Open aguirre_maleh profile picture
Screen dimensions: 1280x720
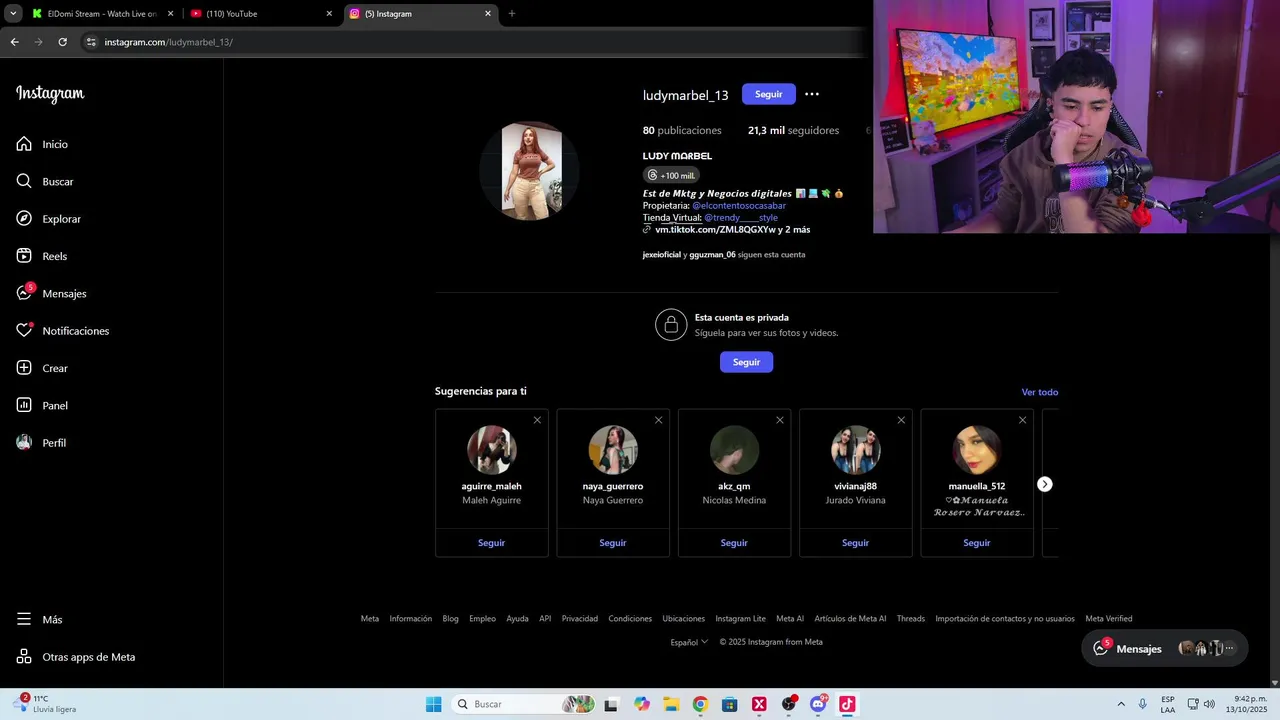tap(491, 450)
